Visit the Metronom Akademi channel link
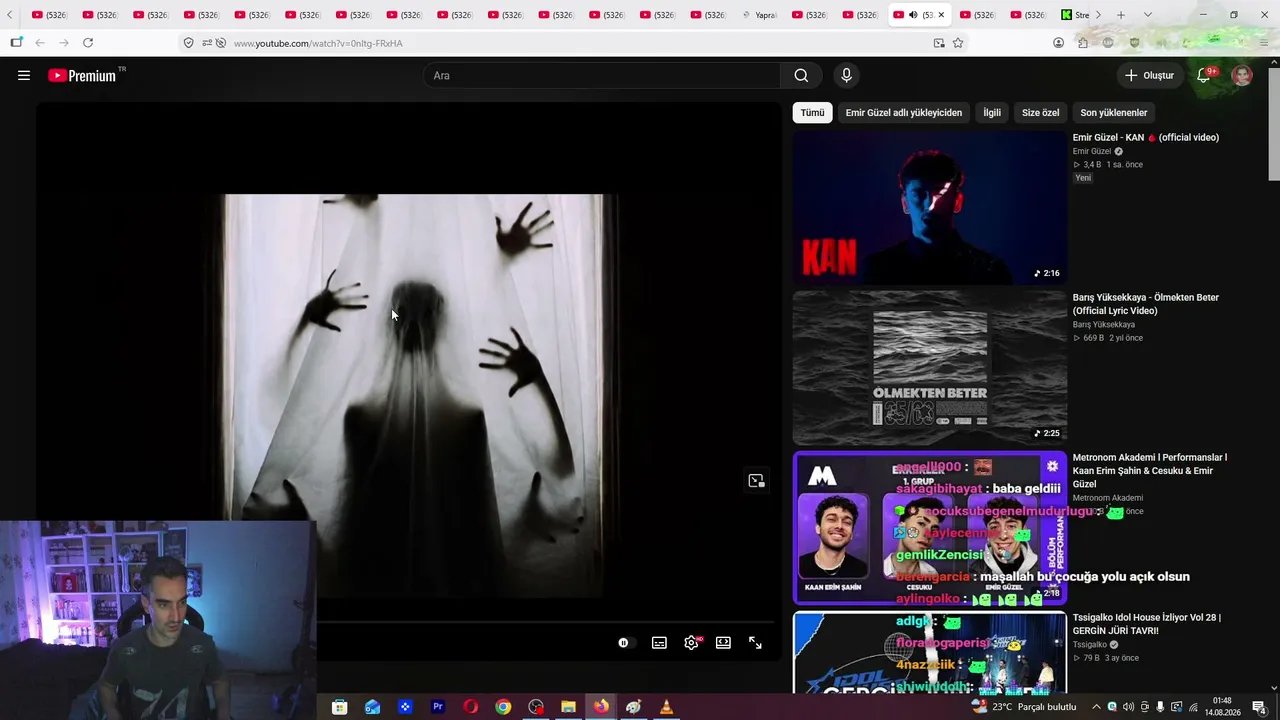Viewport: 1280px width, 720px height. [1108, 498]
